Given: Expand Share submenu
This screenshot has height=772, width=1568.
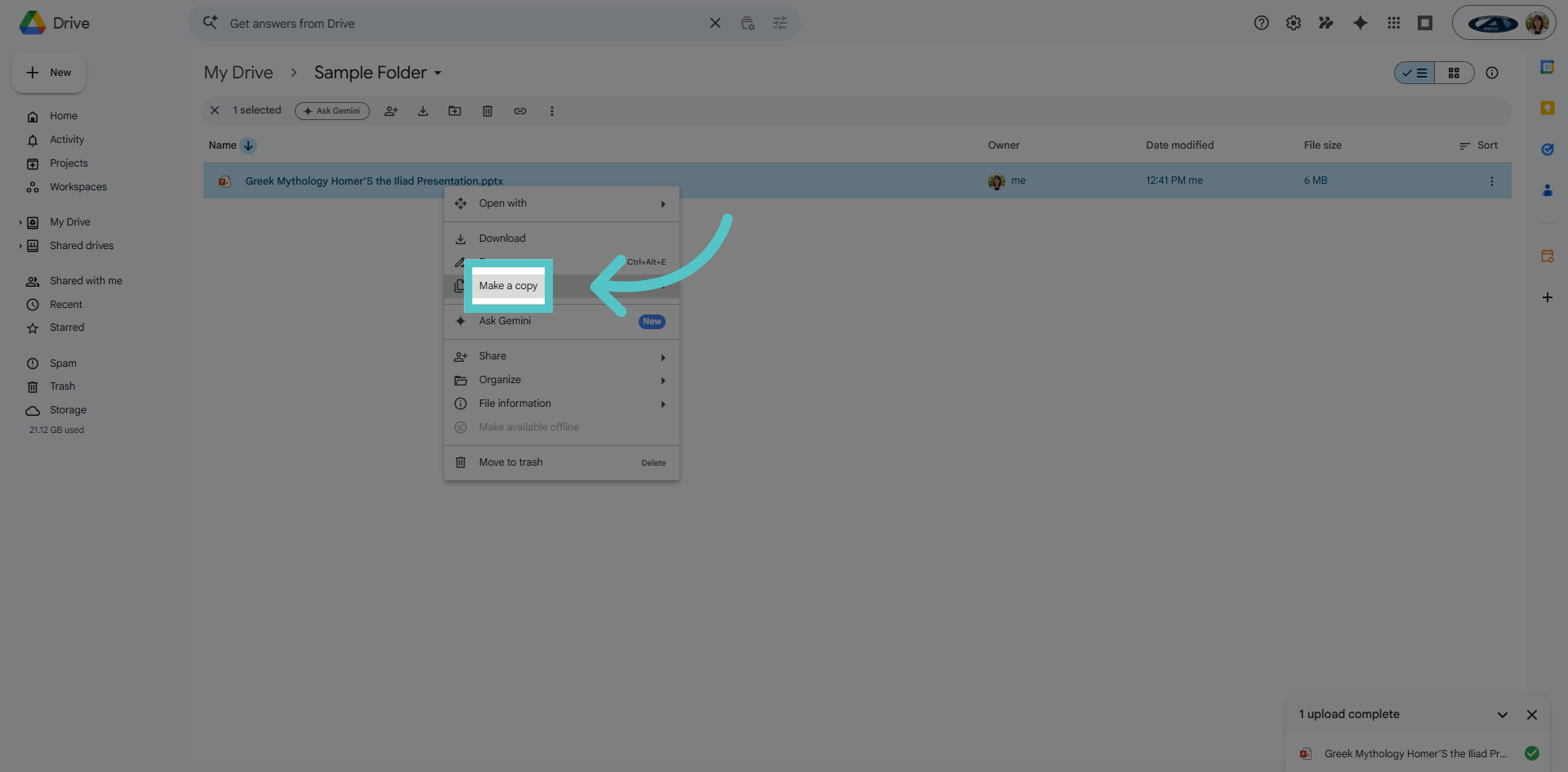Looking at the screenshot, I should pos(562,356).
